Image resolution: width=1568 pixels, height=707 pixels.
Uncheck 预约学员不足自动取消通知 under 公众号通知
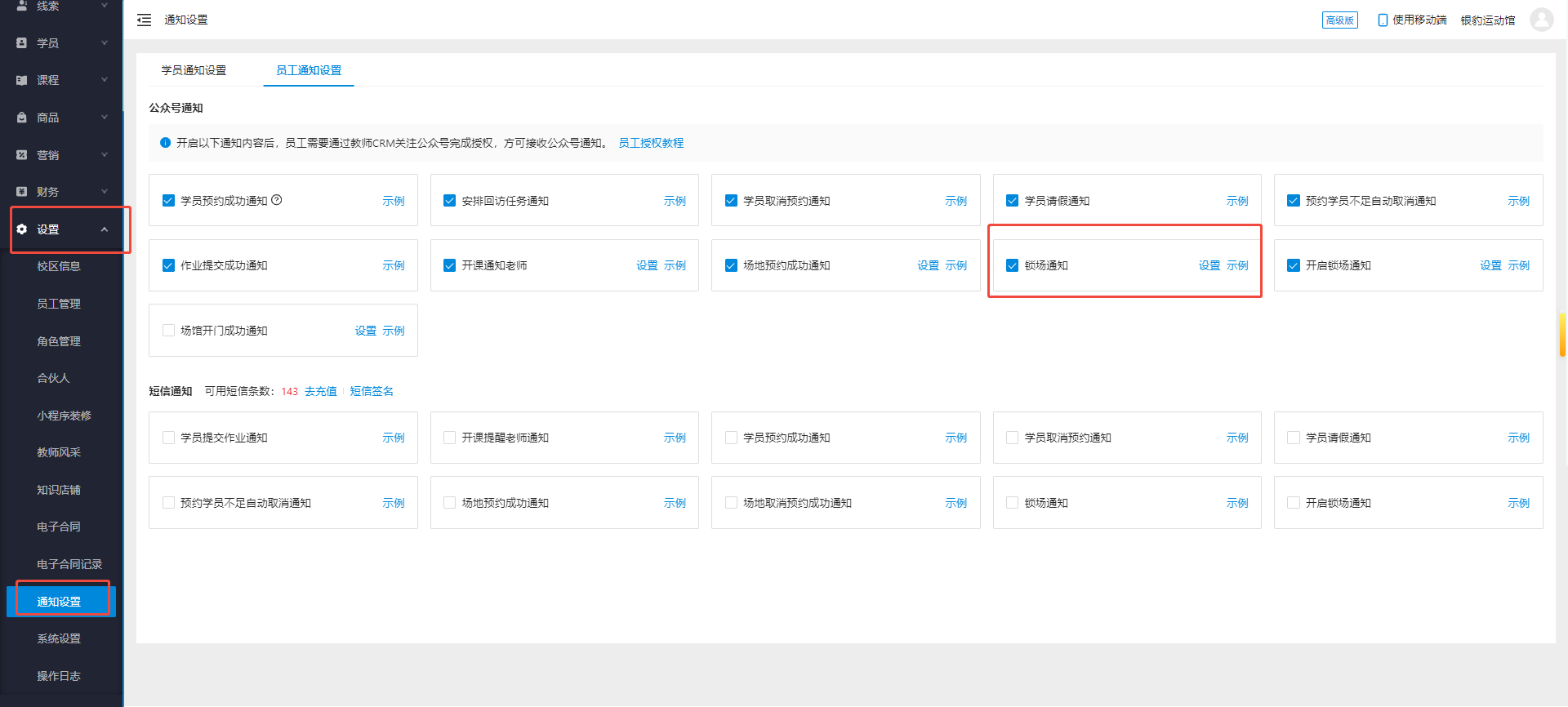pos(1294,201)
